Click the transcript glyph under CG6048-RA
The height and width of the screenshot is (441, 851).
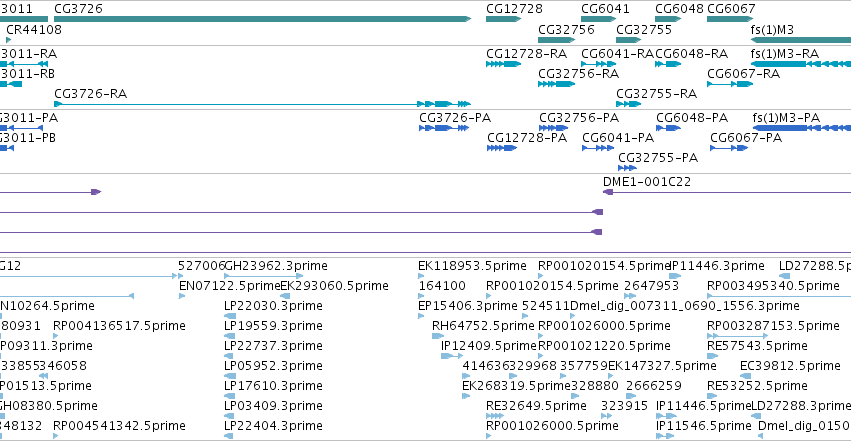[x=668, y=64]
